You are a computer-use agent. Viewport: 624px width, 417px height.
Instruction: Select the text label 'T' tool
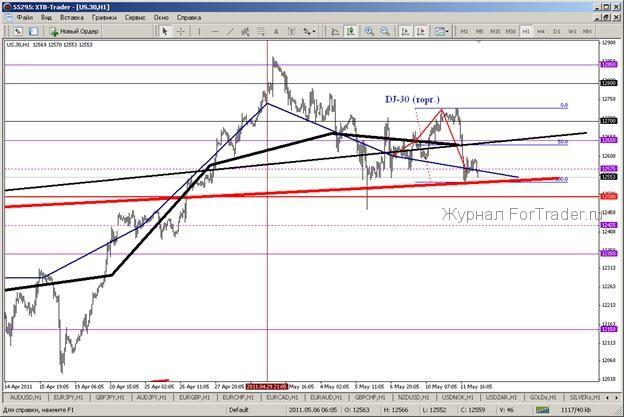click(x=291, y=31)
